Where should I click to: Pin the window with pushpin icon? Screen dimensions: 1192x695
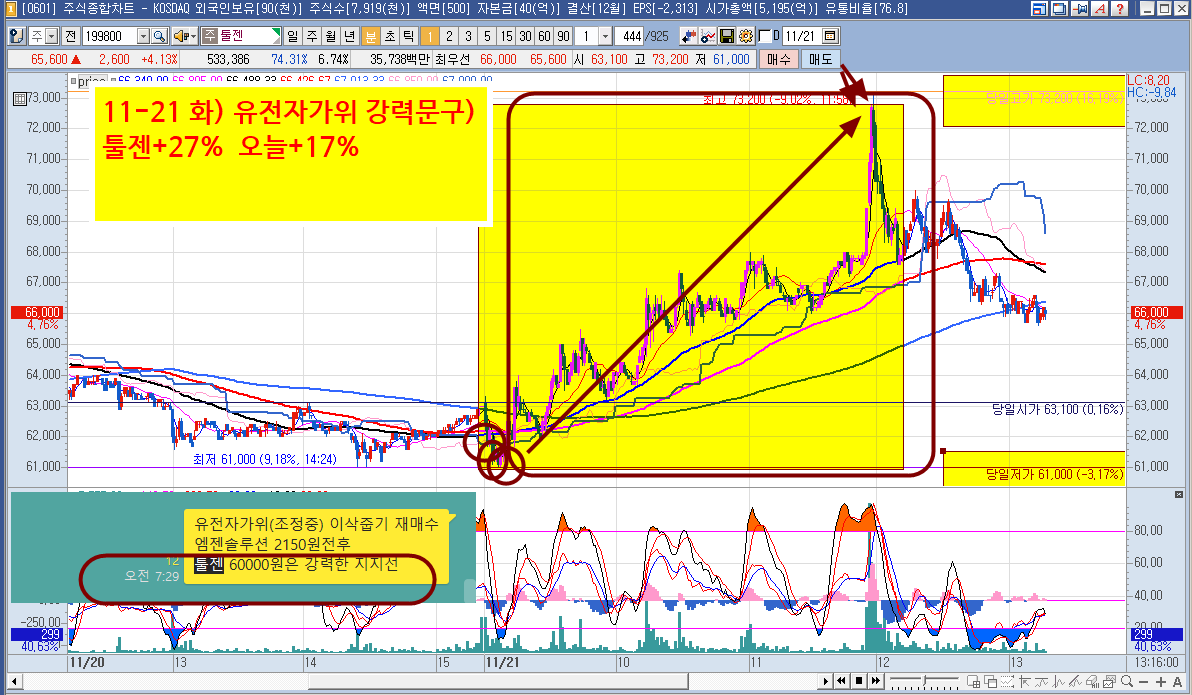(x=1079, y=8)
